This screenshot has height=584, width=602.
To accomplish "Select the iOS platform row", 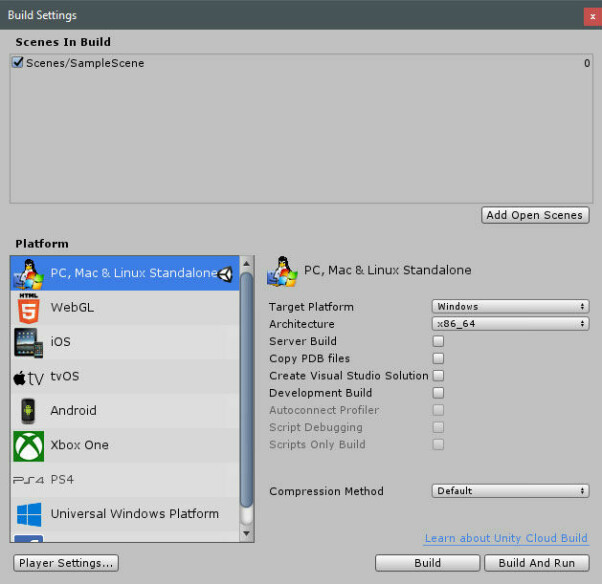I will [x=125, y=342].
